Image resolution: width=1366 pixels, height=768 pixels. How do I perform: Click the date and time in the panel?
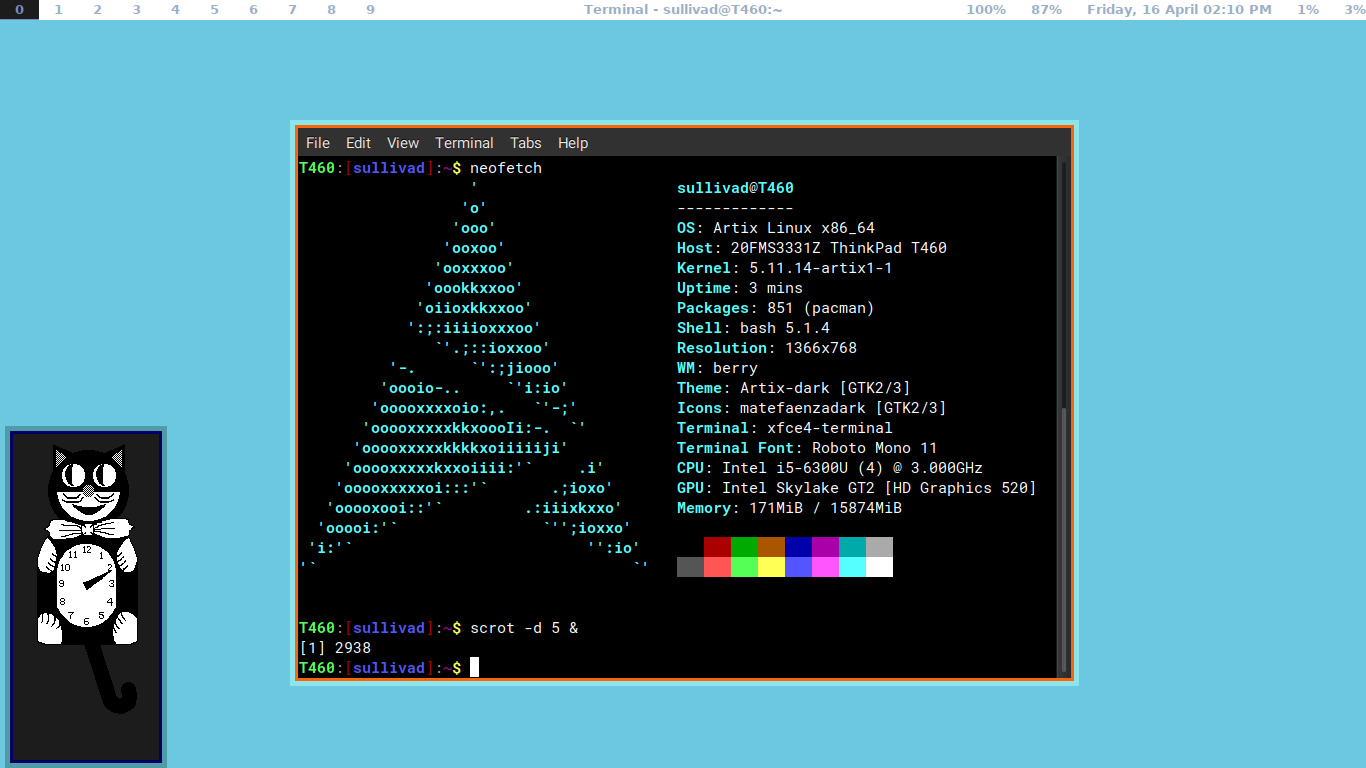(x=1178, y=10)
